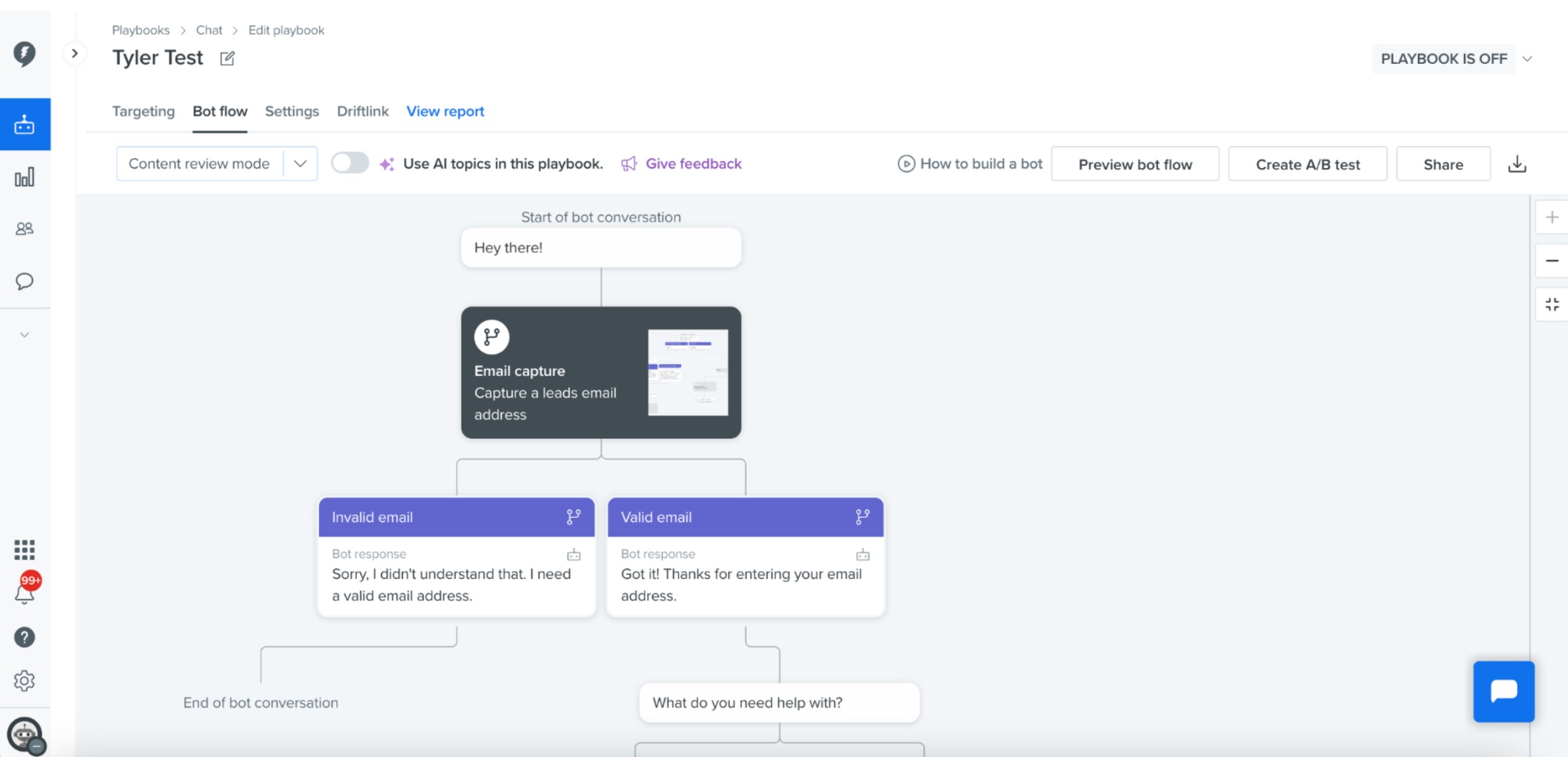Open the Playbooks bot icon in sidebar

24,124
